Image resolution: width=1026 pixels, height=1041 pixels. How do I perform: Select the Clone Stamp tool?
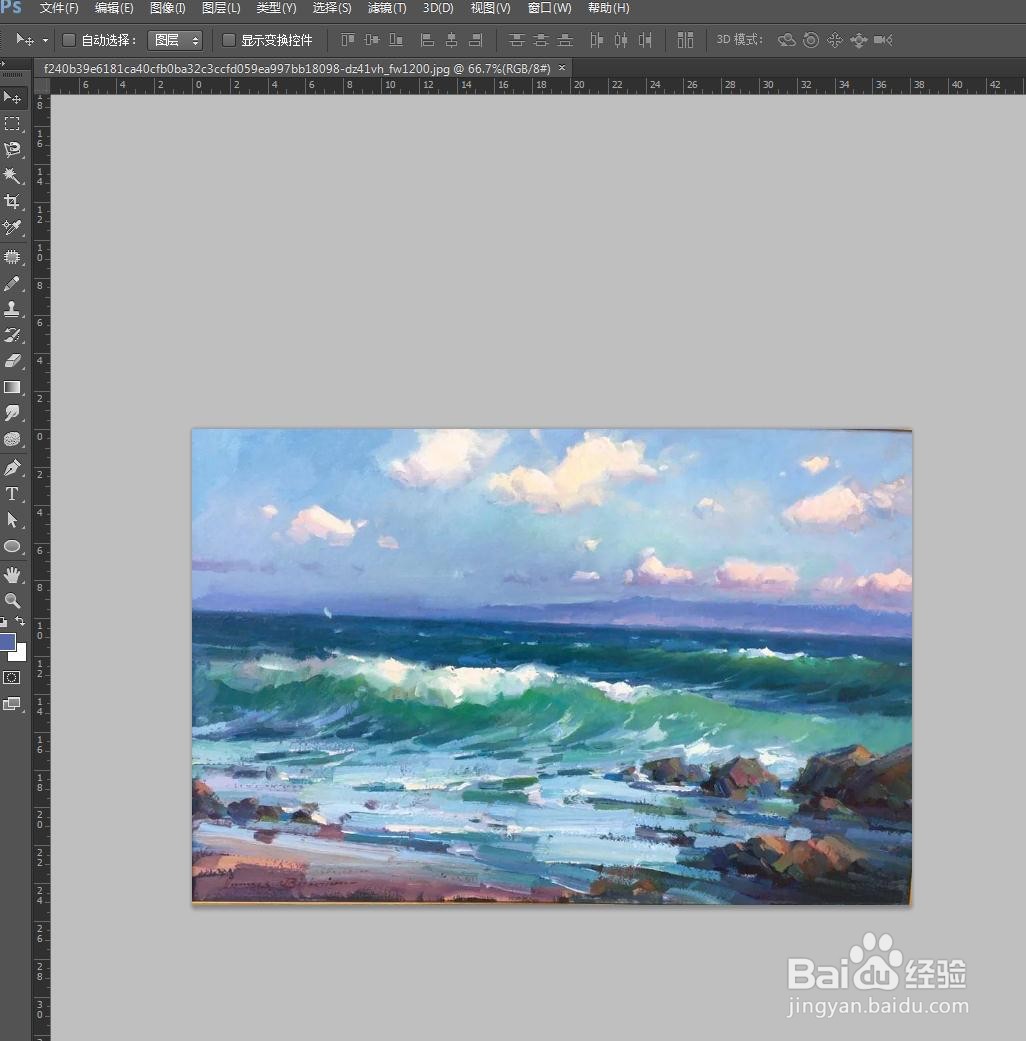click(x=12, y=309)
